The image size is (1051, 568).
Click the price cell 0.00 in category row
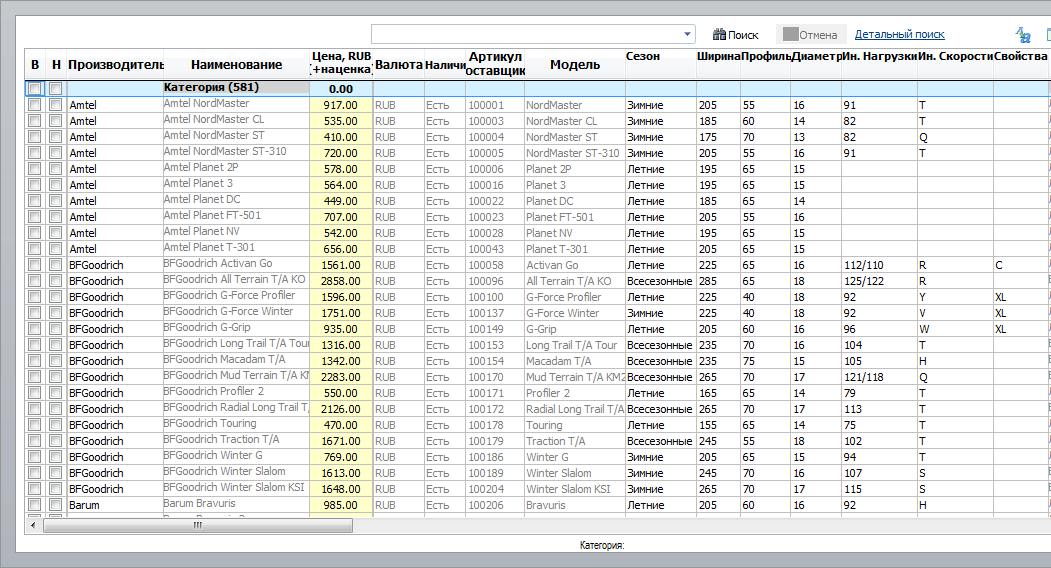click(341, 89)
